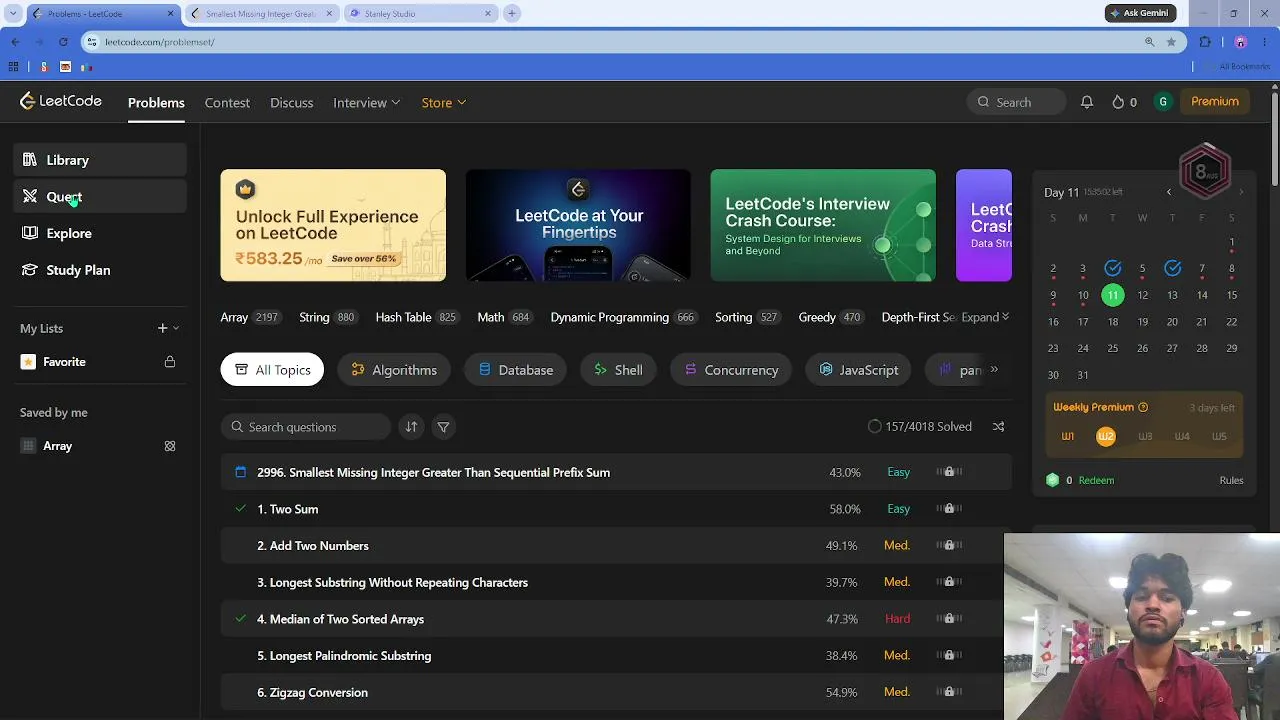The width and height of the screenshot is (1280, 720).
Task: Select day 12 in the calendar
Action: (x=1142, y=295)
